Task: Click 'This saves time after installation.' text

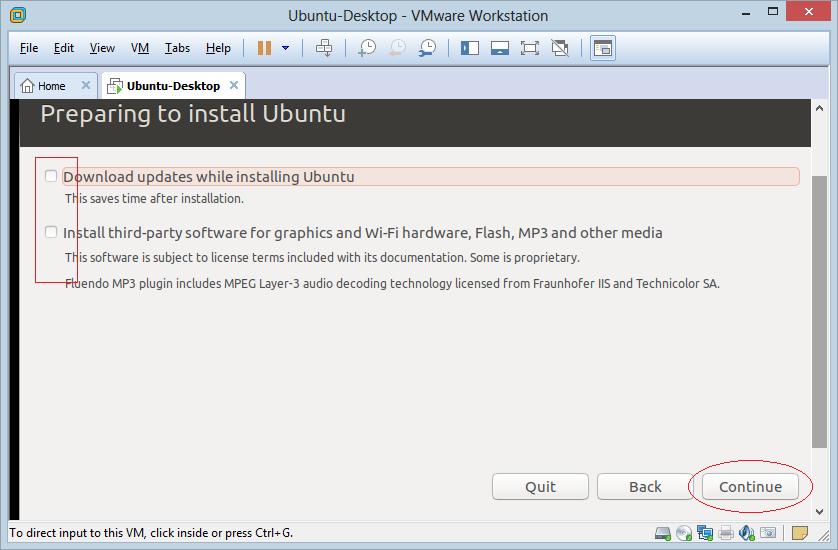Action: [154, 198]
